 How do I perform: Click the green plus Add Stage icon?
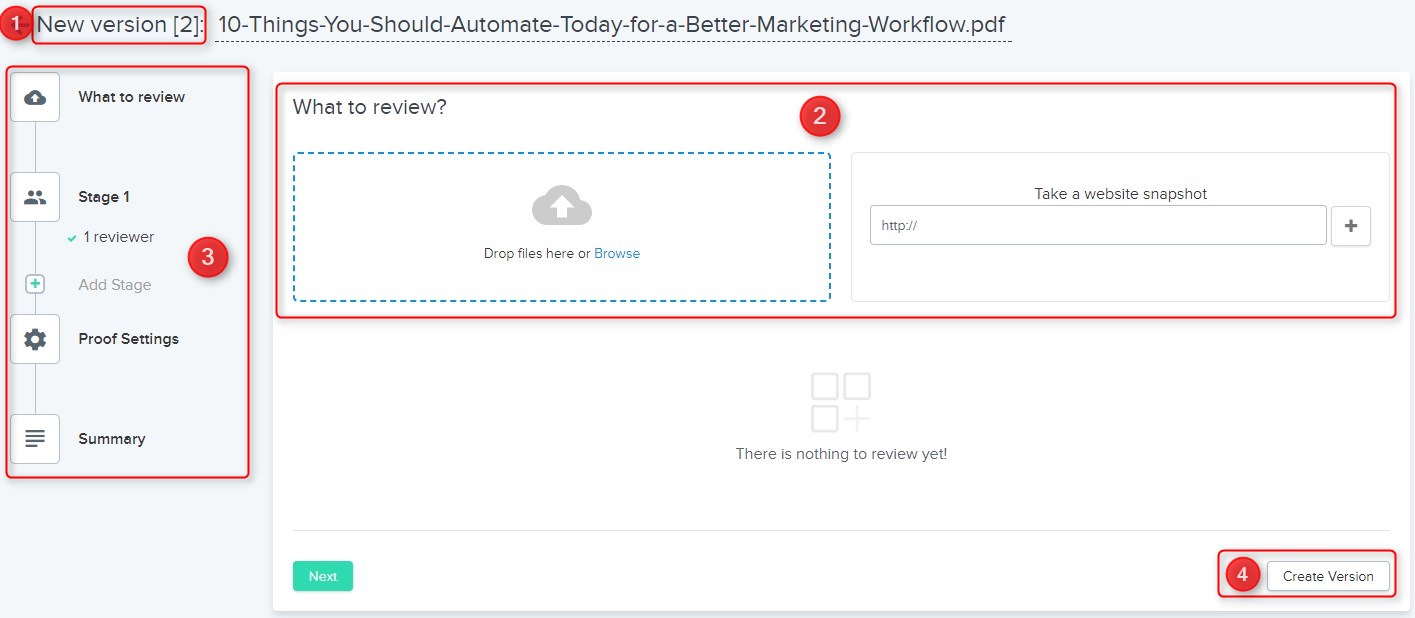(35, 285)
